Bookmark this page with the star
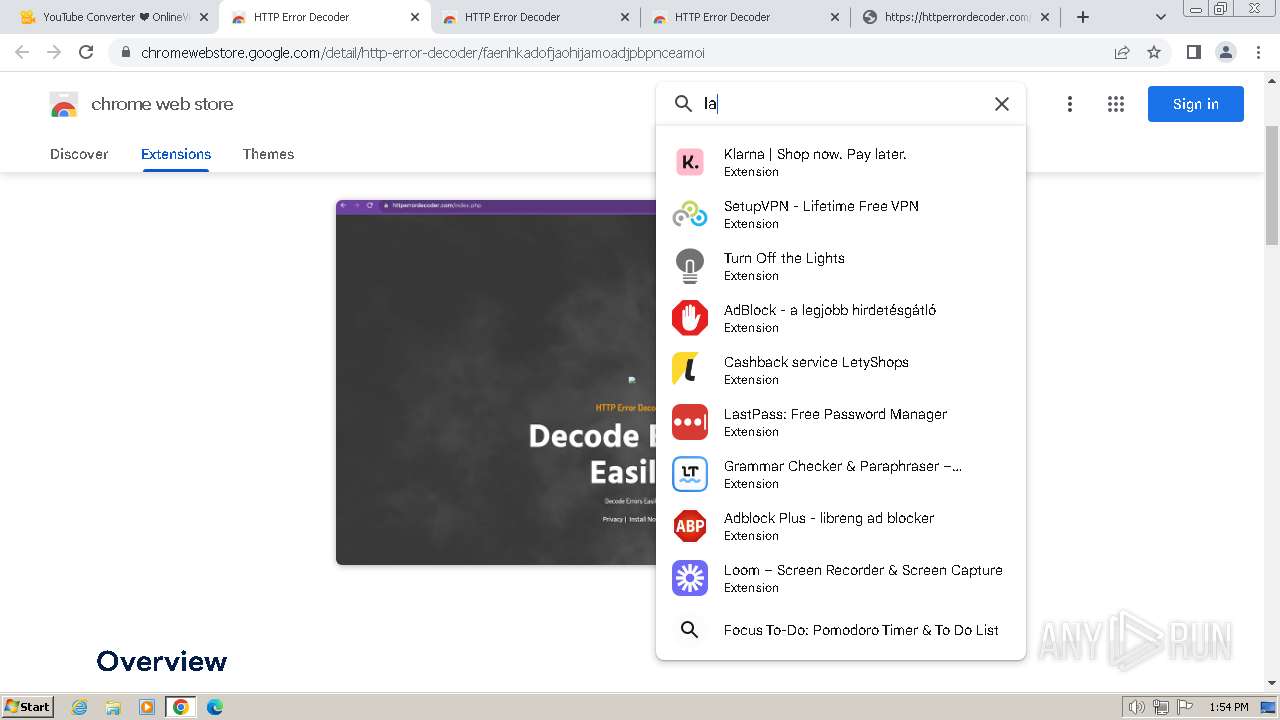This screenshot has width=1280, height=720. click(x=1154, y=52)
